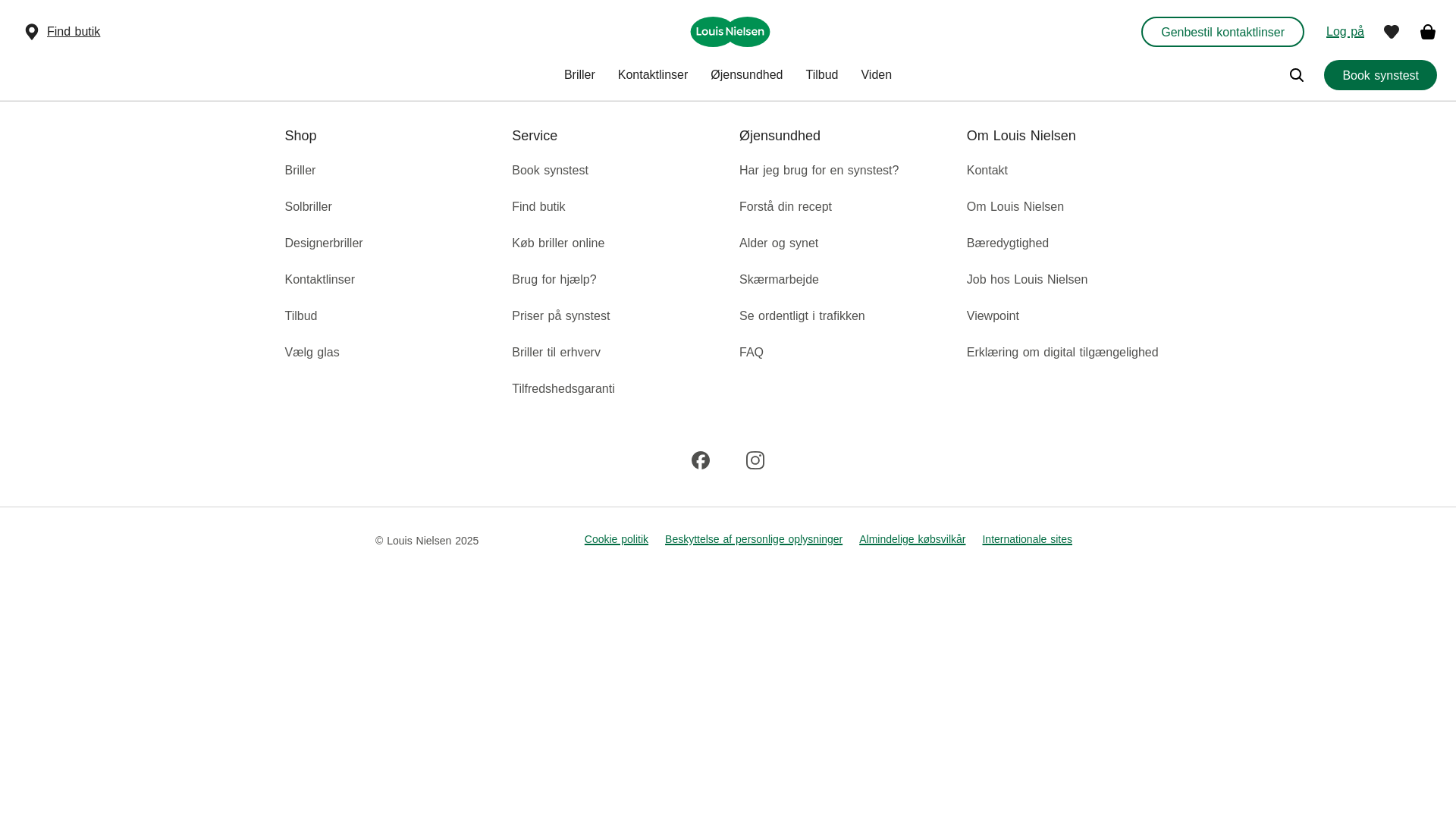The image size is (1456, 819).
Task: Open the Viden navigation menu
Action: (876, 75)
